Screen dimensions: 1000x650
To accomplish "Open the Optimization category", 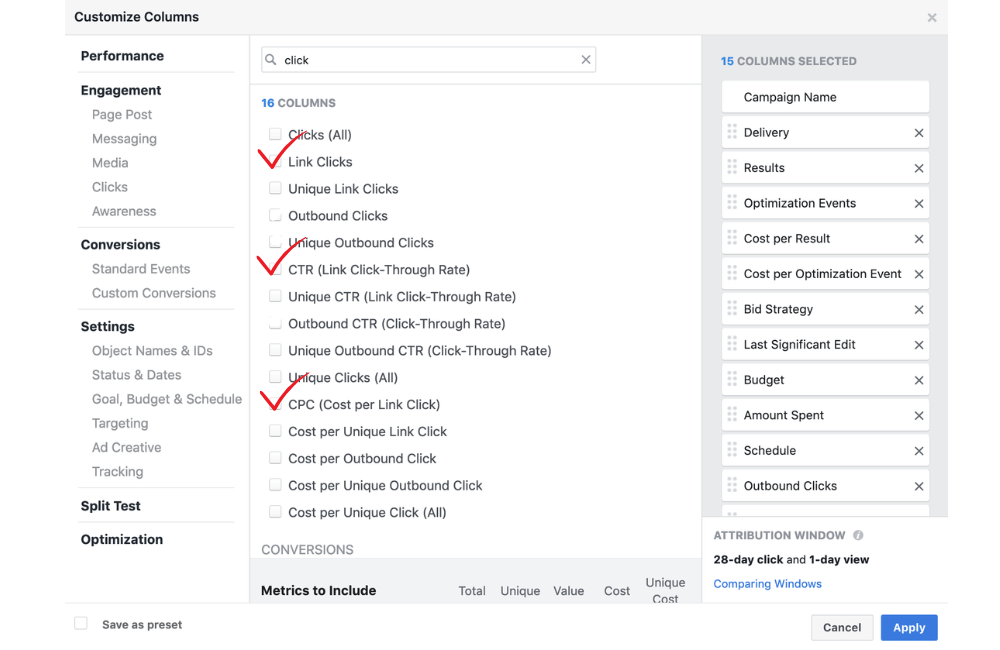I will 121,539.
